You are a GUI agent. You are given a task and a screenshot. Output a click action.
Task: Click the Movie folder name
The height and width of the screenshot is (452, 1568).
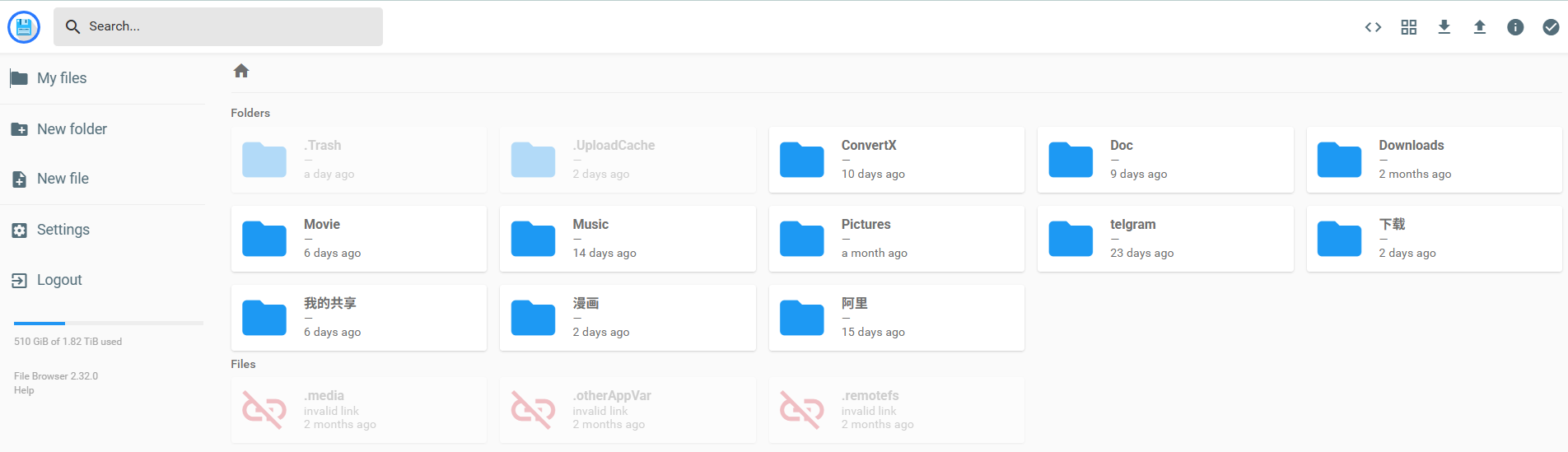pos(322,224)
